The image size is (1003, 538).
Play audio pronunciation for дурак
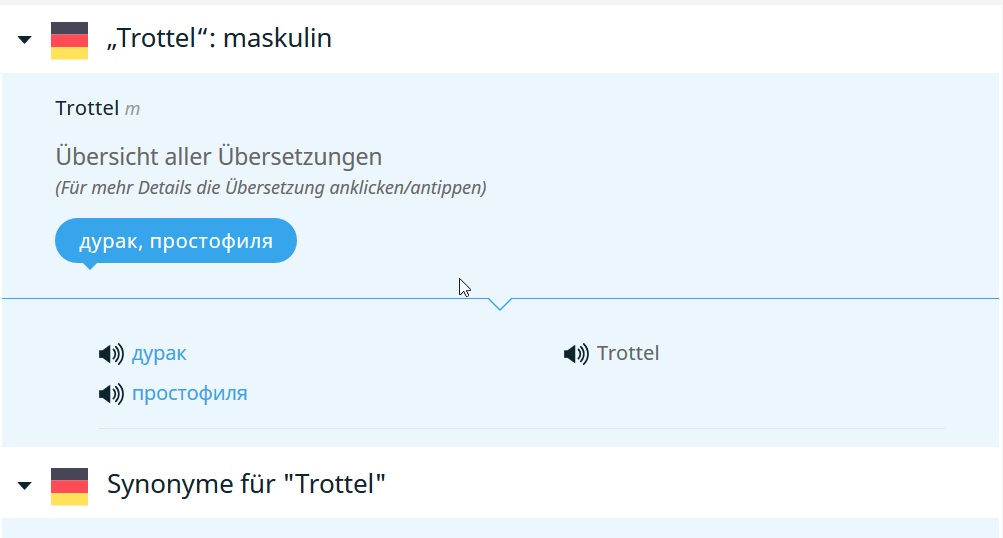[111, 353]
